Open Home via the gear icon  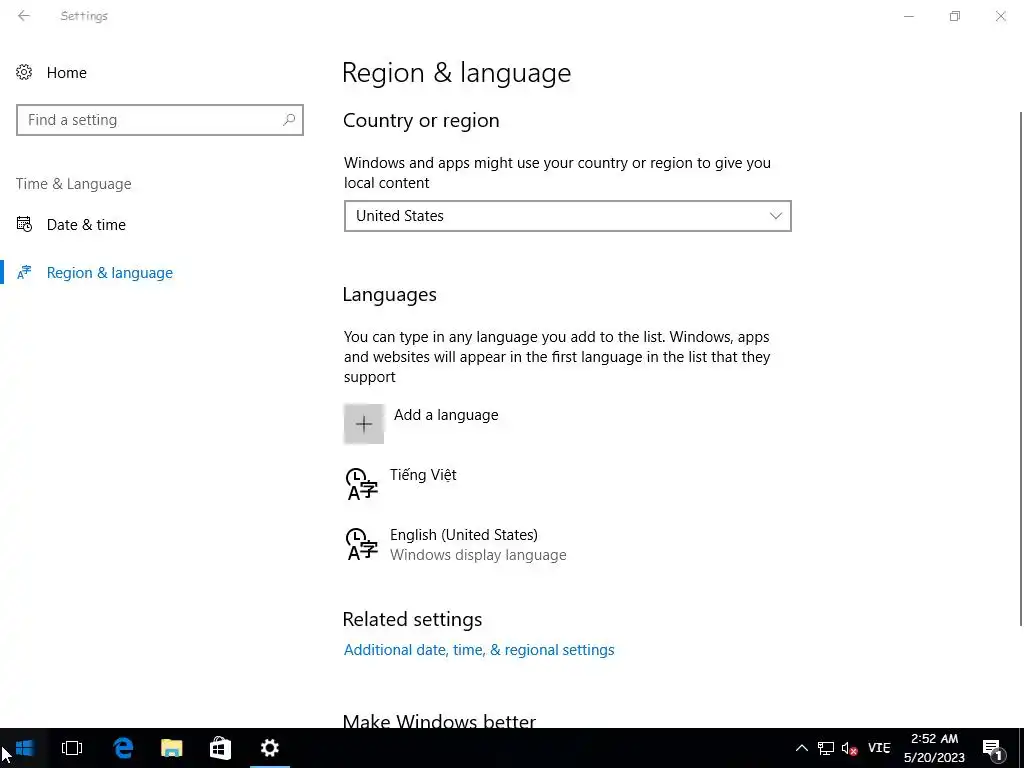coord(24,72)
